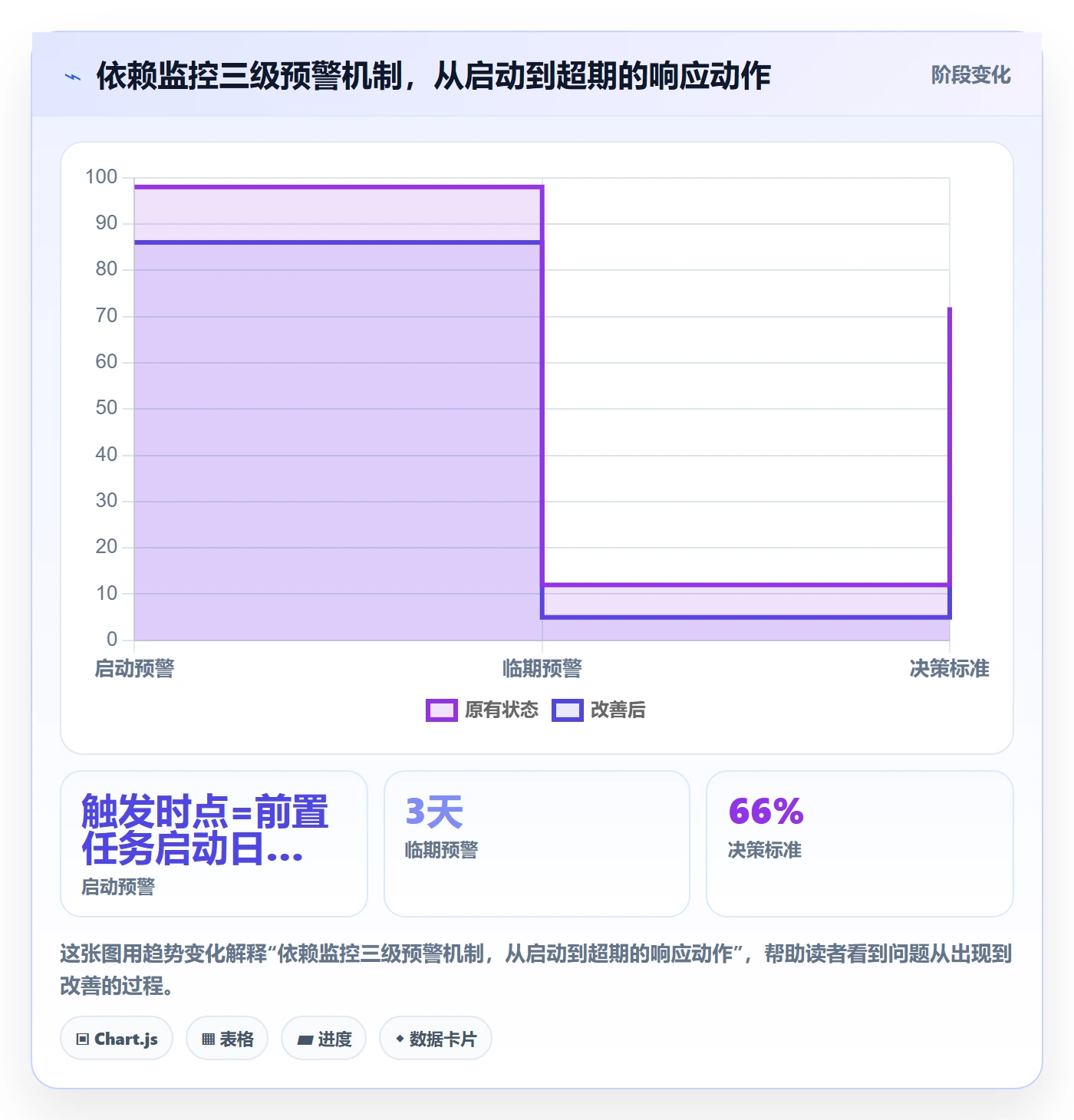The height and width of the screenshot is (1120, 1074).
Task: Click the 原有状态 legend label
Action: coord(502,710)
